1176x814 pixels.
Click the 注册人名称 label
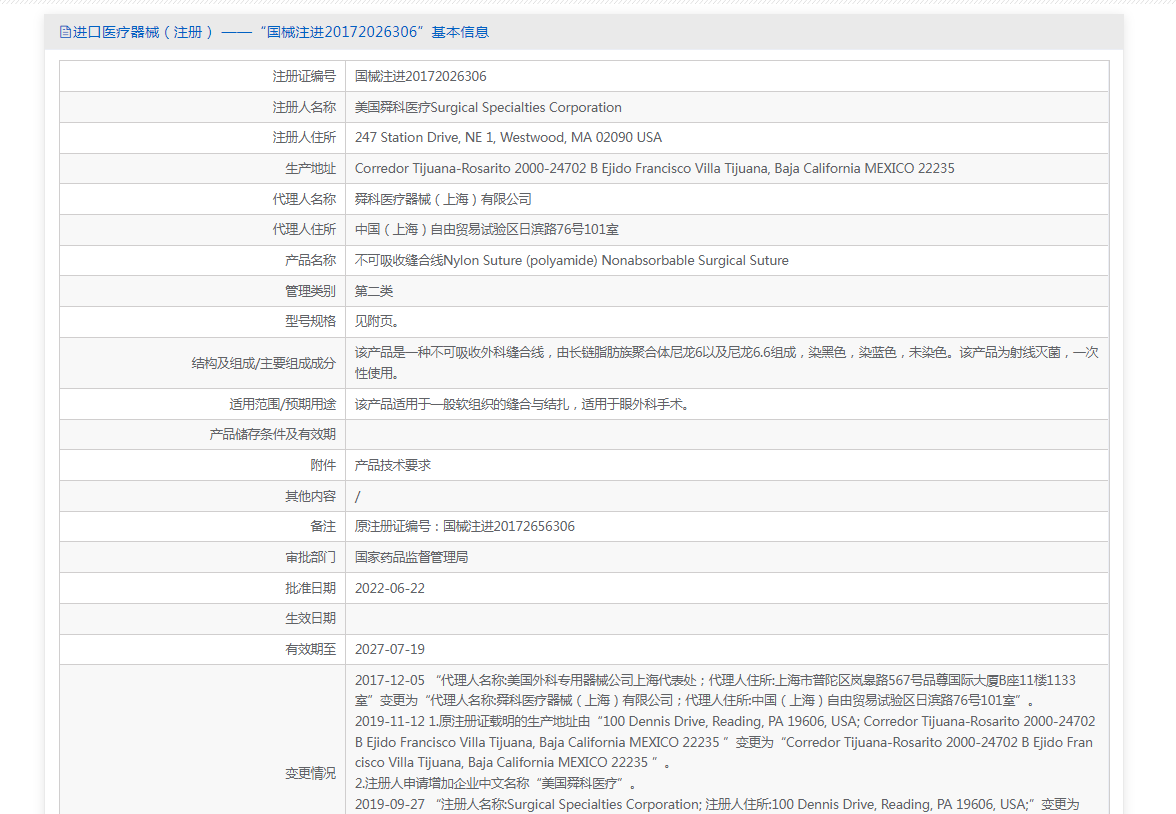click(304, 107)
